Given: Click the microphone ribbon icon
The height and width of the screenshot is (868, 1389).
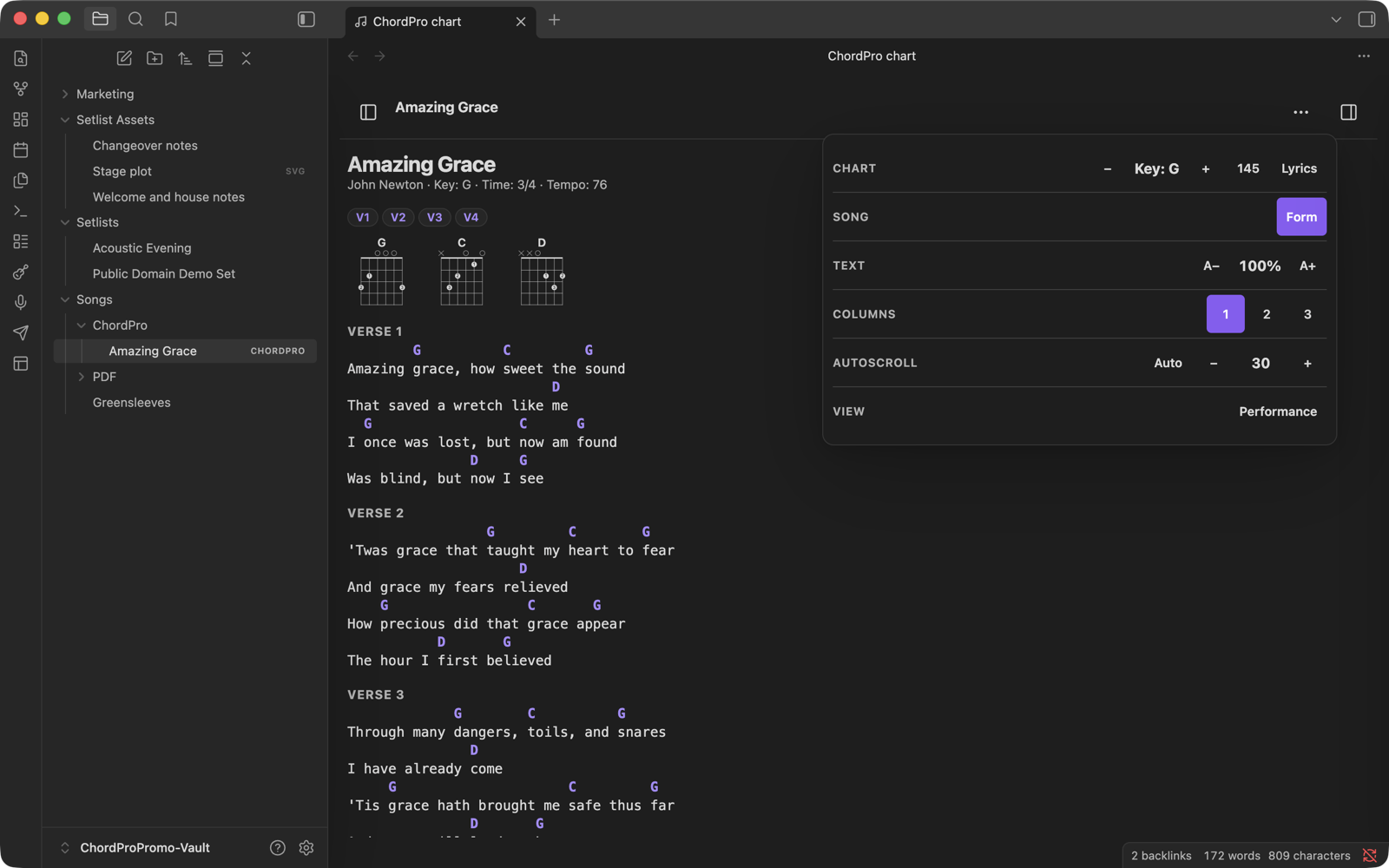Looking at the screenshot, I should 21,302.
